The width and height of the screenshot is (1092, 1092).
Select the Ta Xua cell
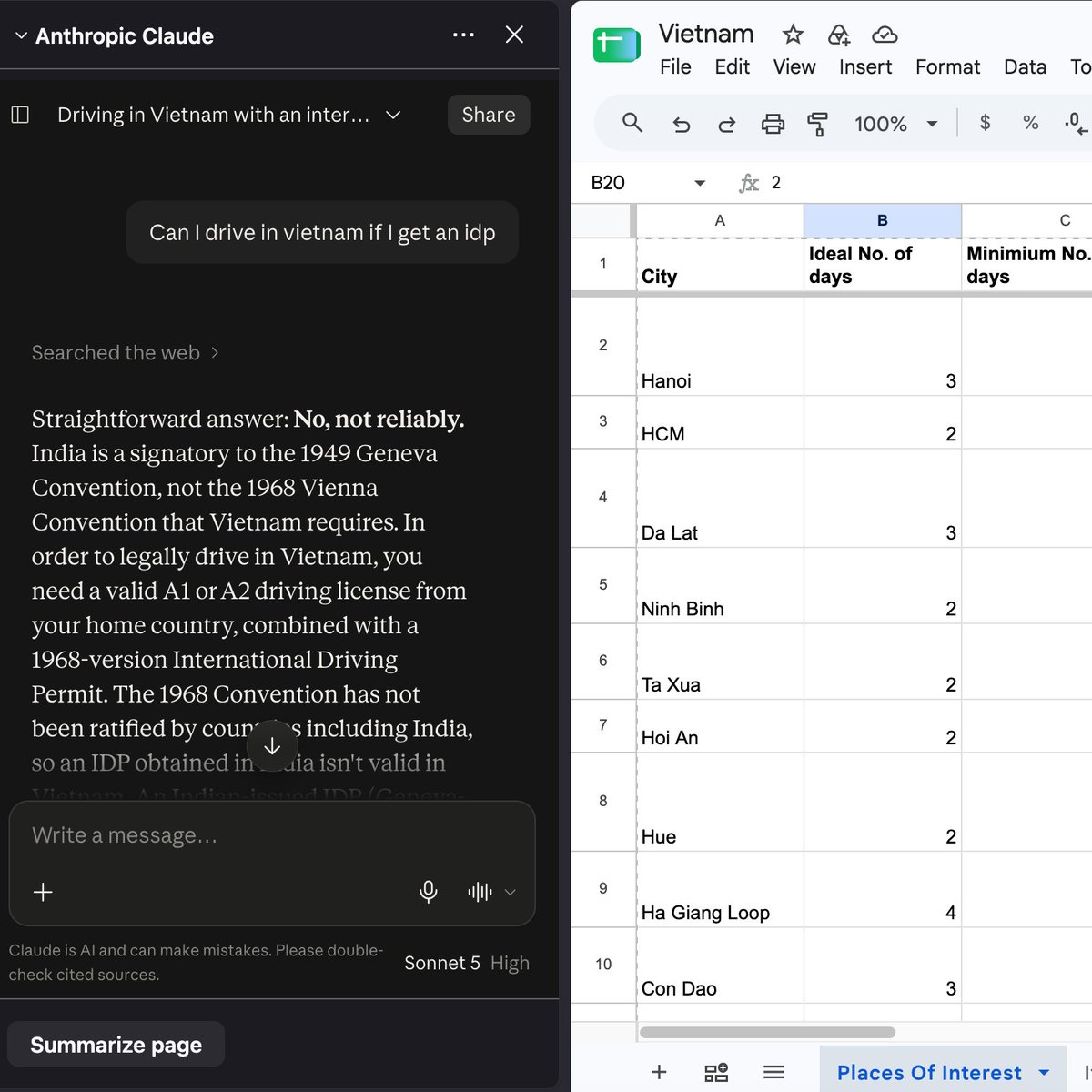coord(720,662)
